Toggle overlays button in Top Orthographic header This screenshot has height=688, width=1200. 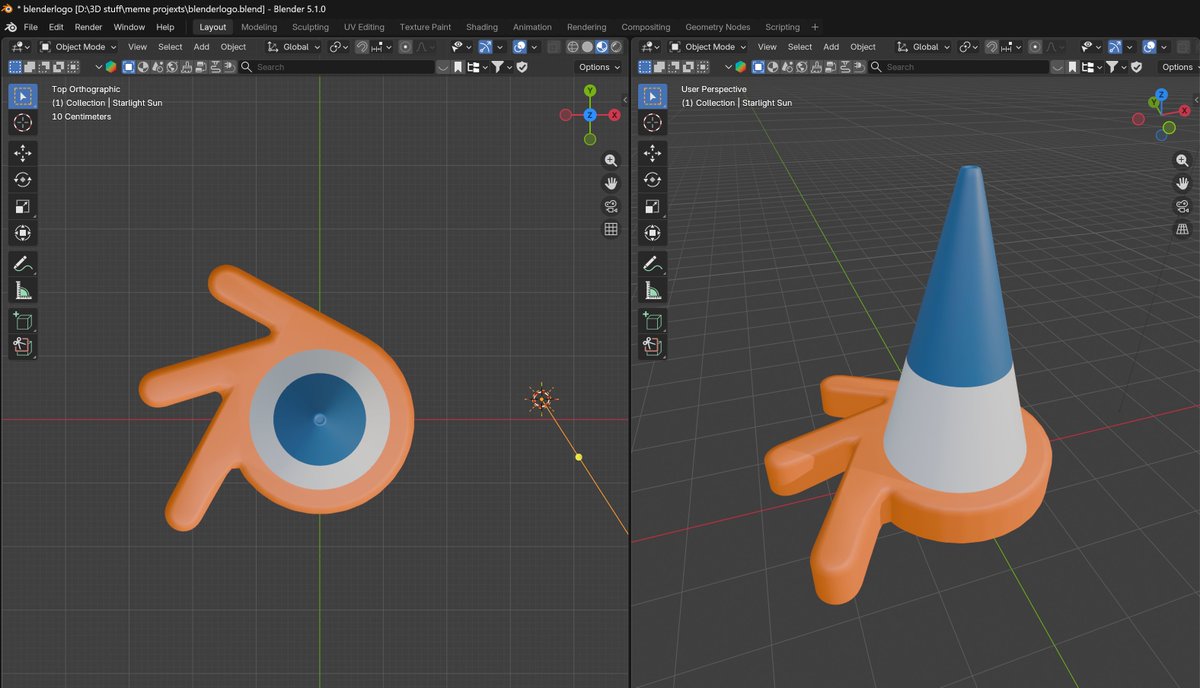[x=520, y=47]
